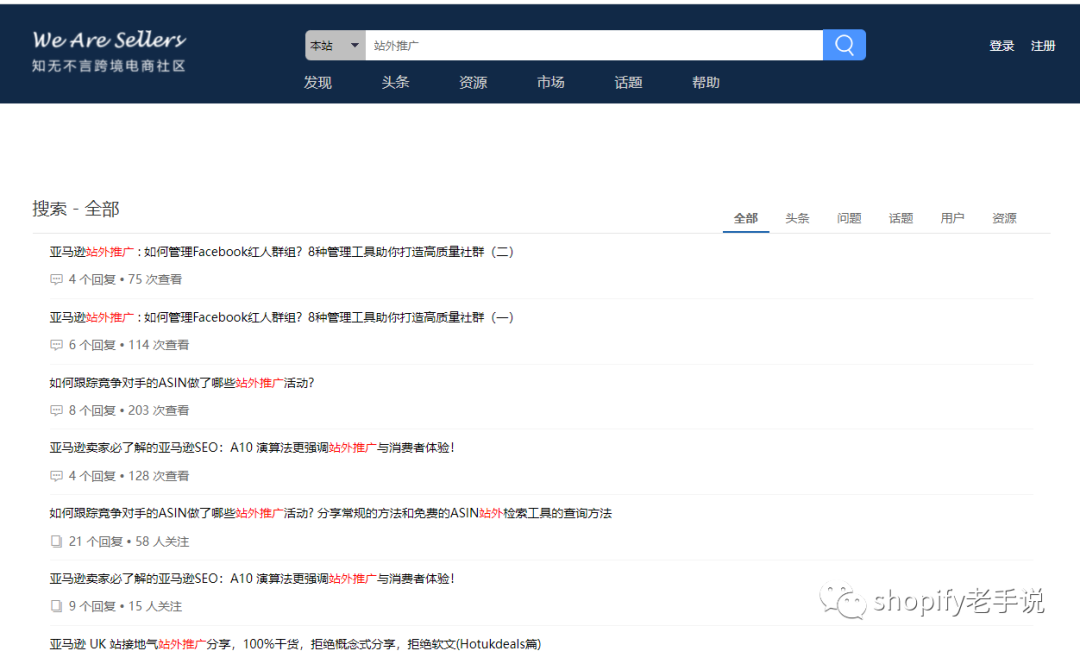Click the comment icon next to the 114-views result
Image resolution: width=1080 pixels, height=651 pixels.
(x=56, y=344)
